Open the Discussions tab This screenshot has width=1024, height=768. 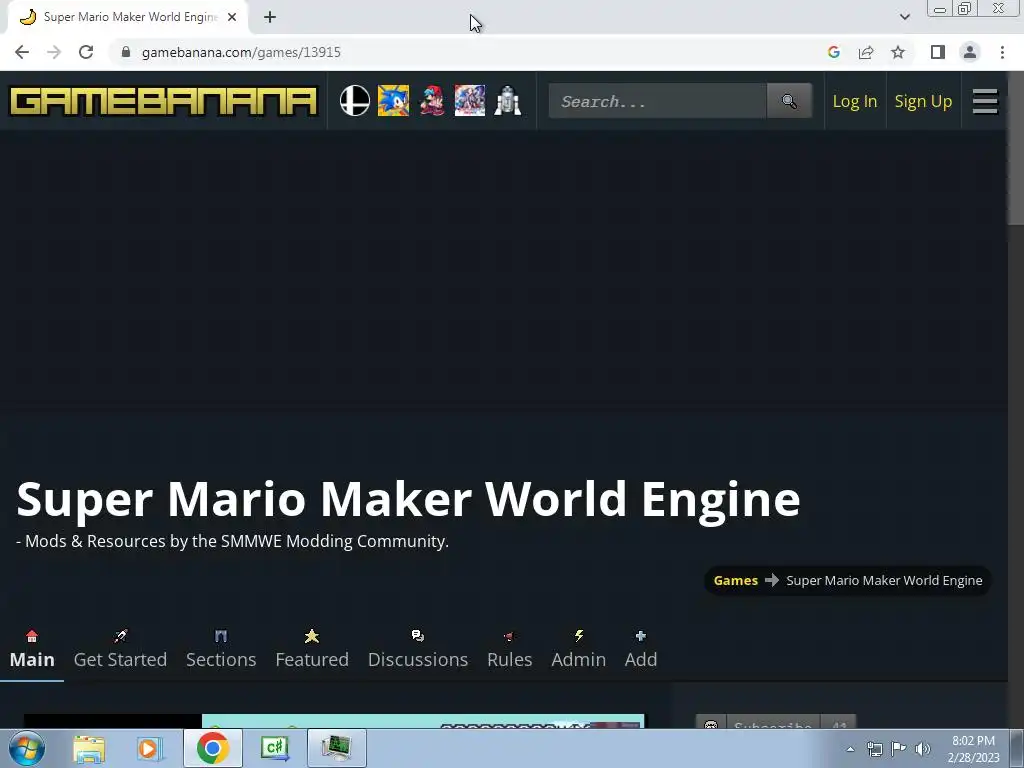[x=418, y=650]
